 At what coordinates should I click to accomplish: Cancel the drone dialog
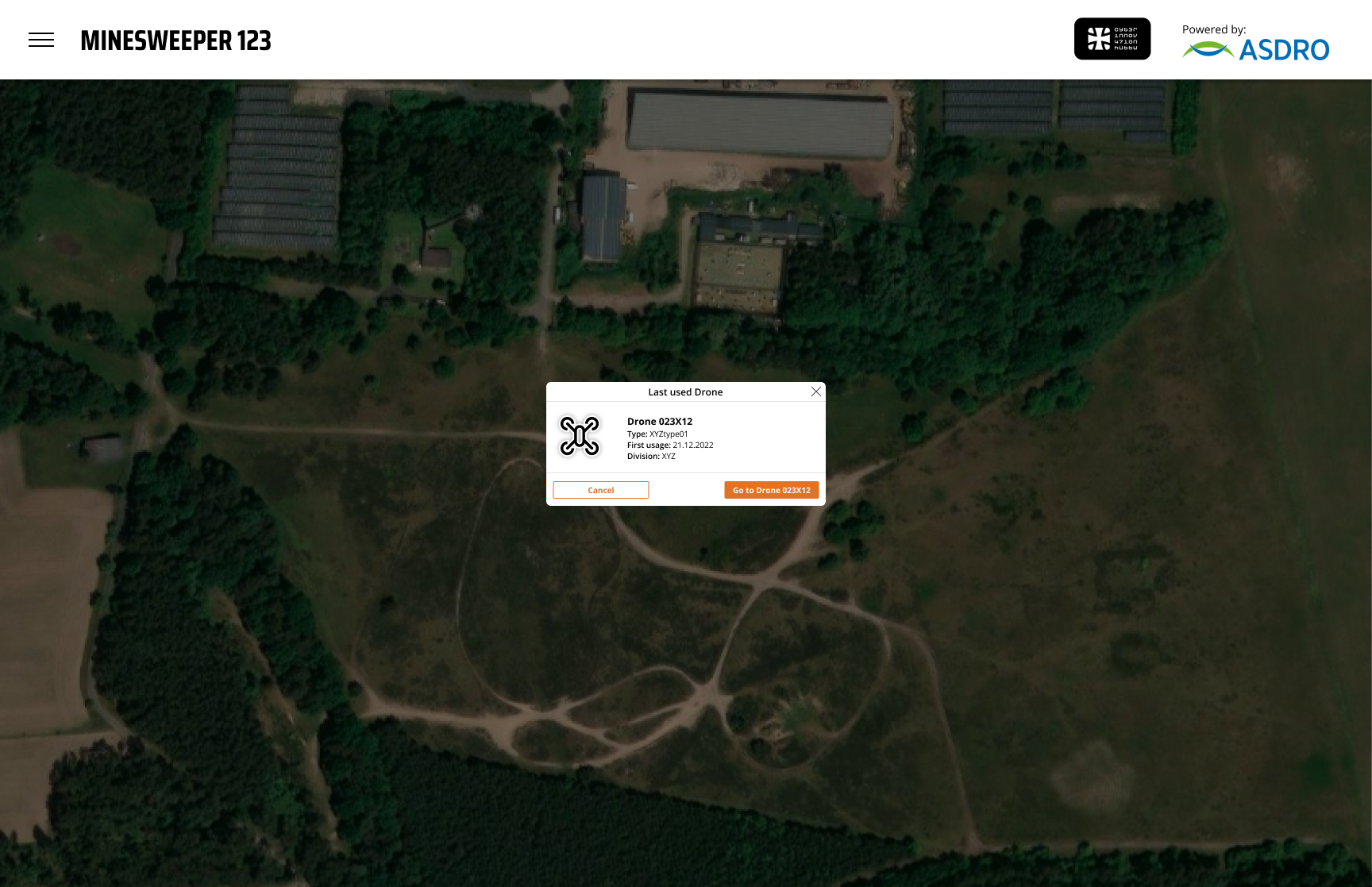tap(601, 490)
